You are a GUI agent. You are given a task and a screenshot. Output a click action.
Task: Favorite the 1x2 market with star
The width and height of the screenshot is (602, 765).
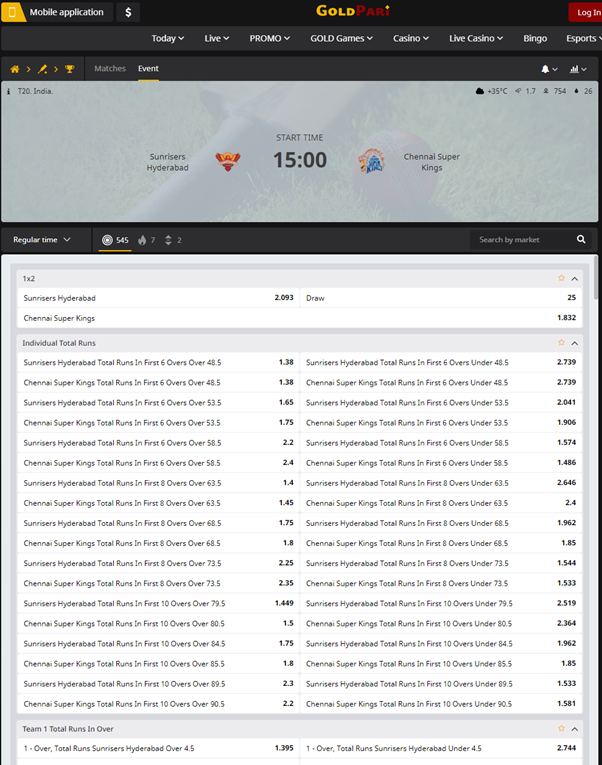pyautogui.click(x=561, y=278)
